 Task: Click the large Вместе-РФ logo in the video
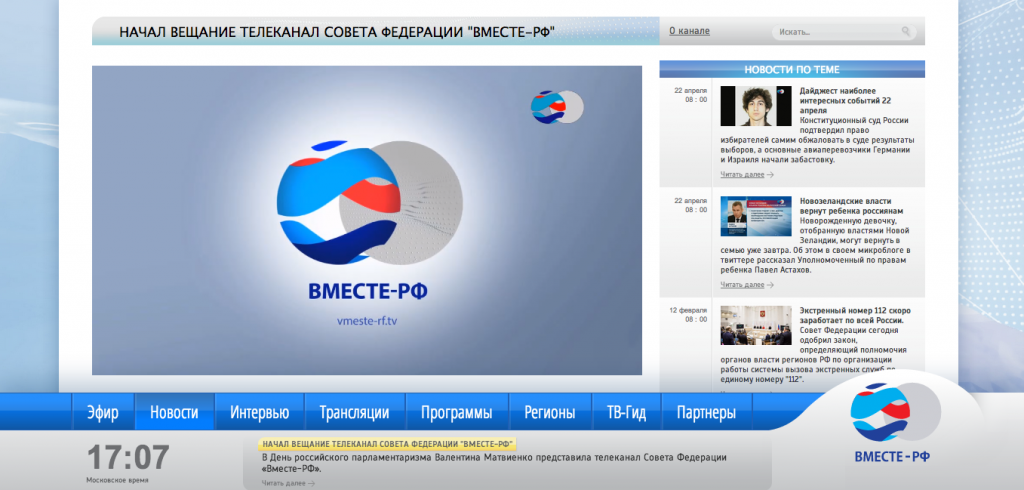pyautogui.click(x=369, y=203)
